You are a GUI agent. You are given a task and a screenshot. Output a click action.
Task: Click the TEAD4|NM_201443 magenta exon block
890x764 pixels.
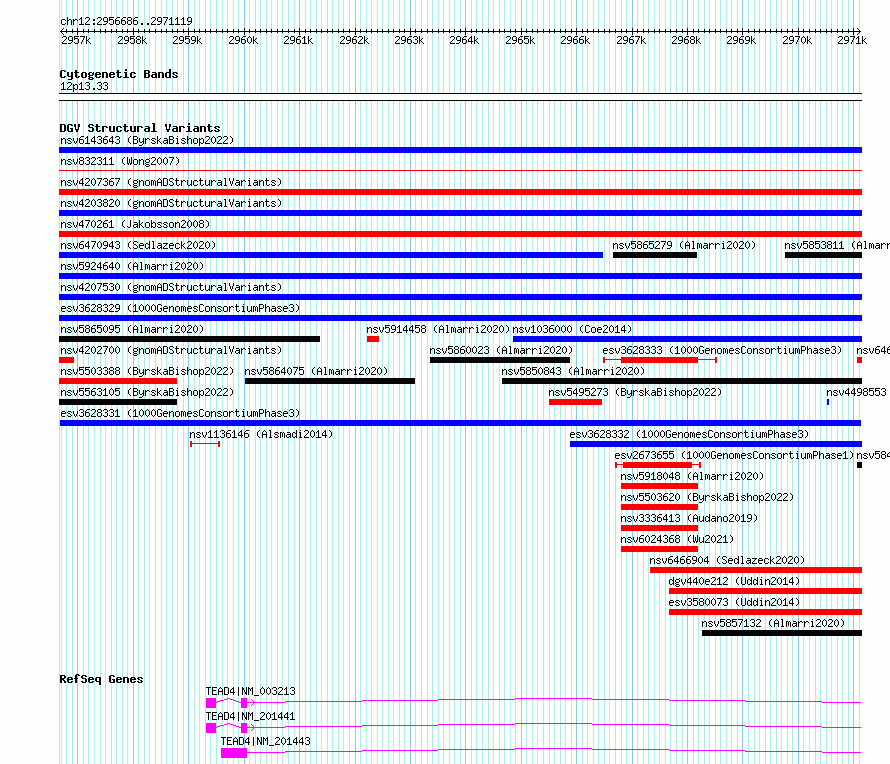click(234, 753)
